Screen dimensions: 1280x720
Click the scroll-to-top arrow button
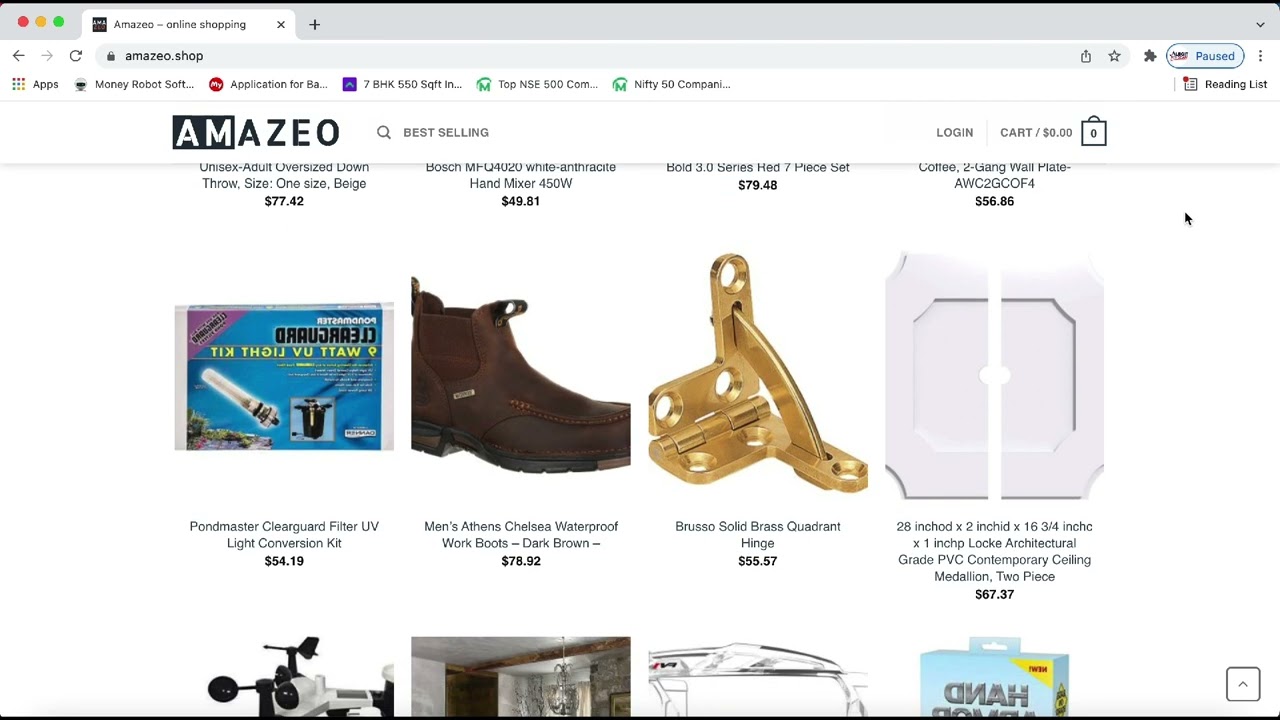1243,684
